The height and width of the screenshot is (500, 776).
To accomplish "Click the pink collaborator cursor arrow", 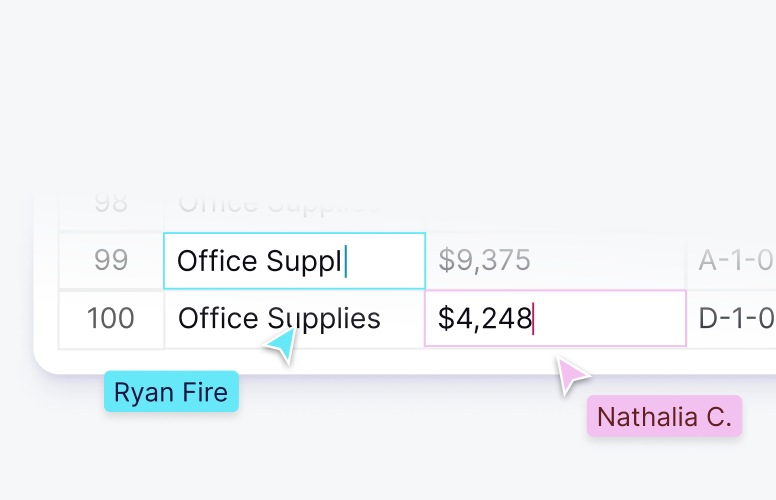I will tap(573, 374).
